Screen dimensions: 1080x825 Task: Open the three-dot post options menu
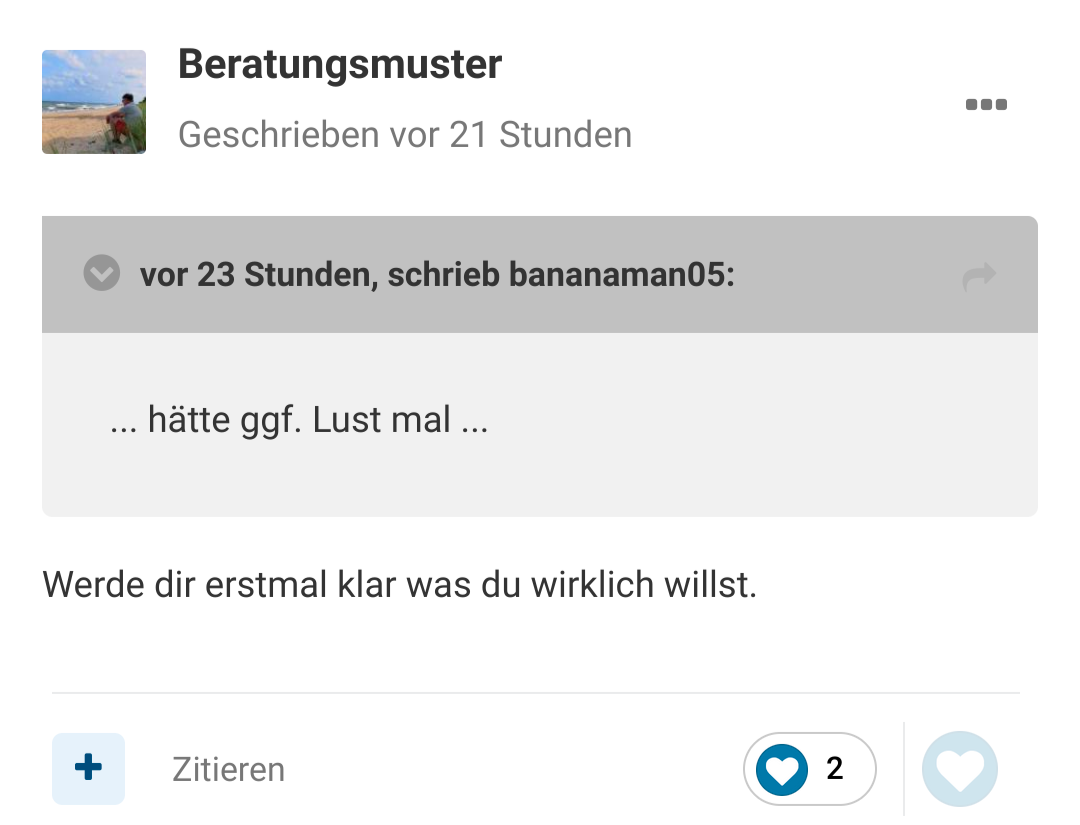986,104
